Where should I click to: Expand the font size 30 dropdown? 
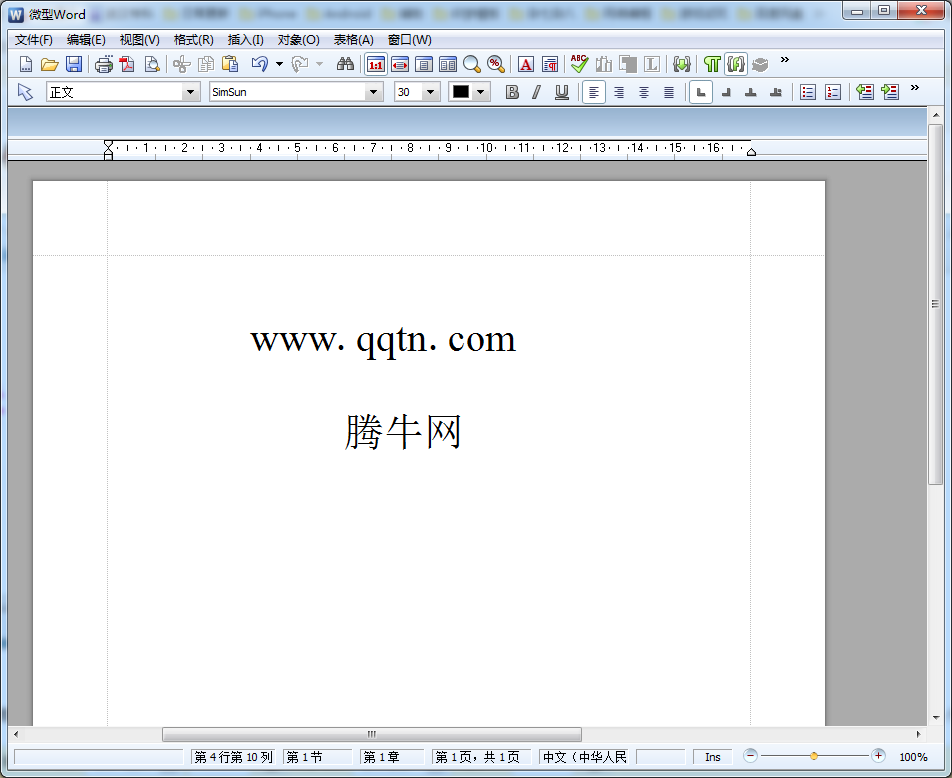coord(431,92)
